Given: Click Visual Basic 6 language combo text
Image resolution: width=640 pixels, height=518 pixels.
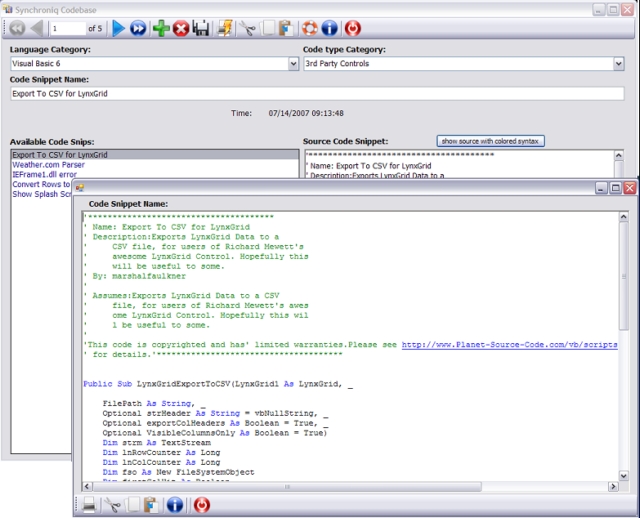Looking at the screenshot, I should 36,64.
